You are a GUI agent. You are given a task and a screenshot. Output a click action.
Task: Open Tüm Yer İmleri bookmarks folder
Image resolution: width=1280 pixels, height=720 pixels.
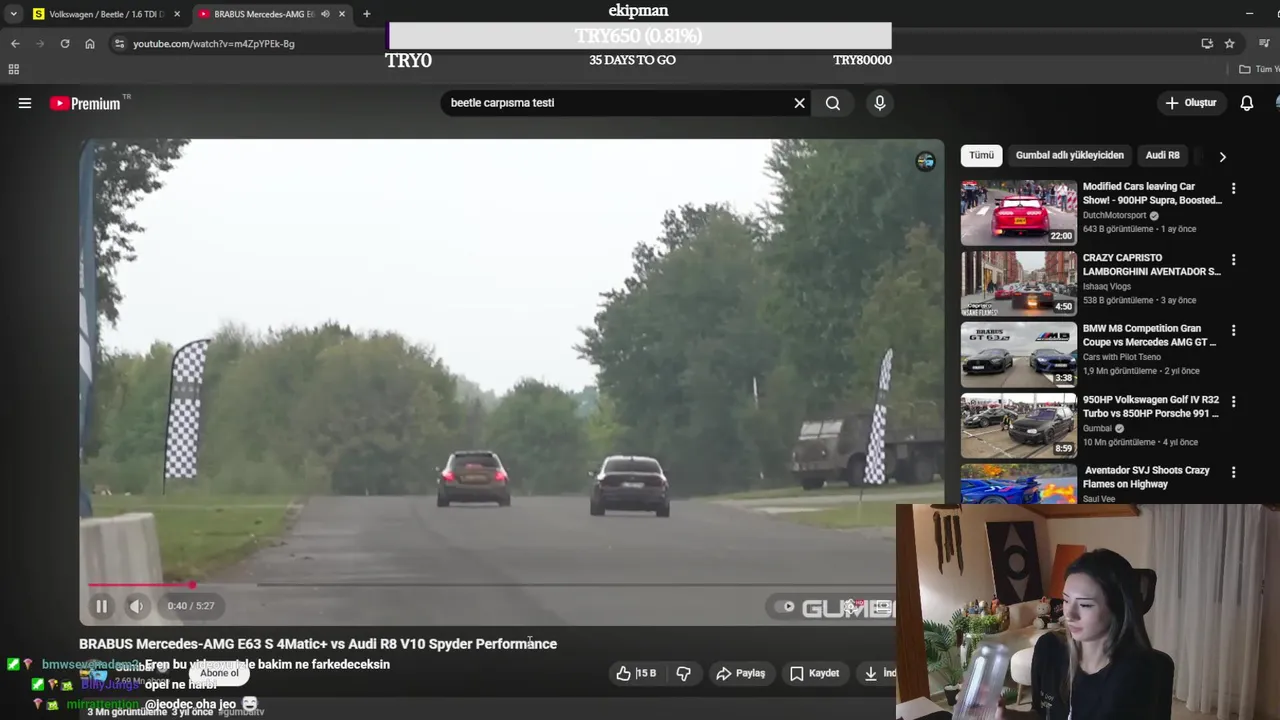pyautogui.click(x=1258, y=69)
